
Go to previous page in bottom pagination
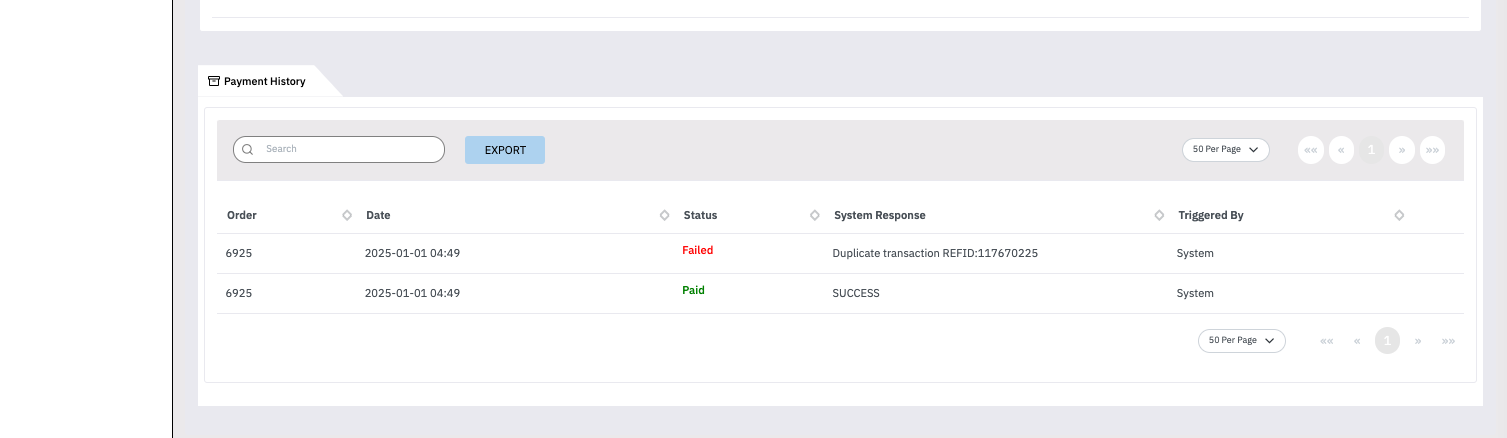point(1357,341)
